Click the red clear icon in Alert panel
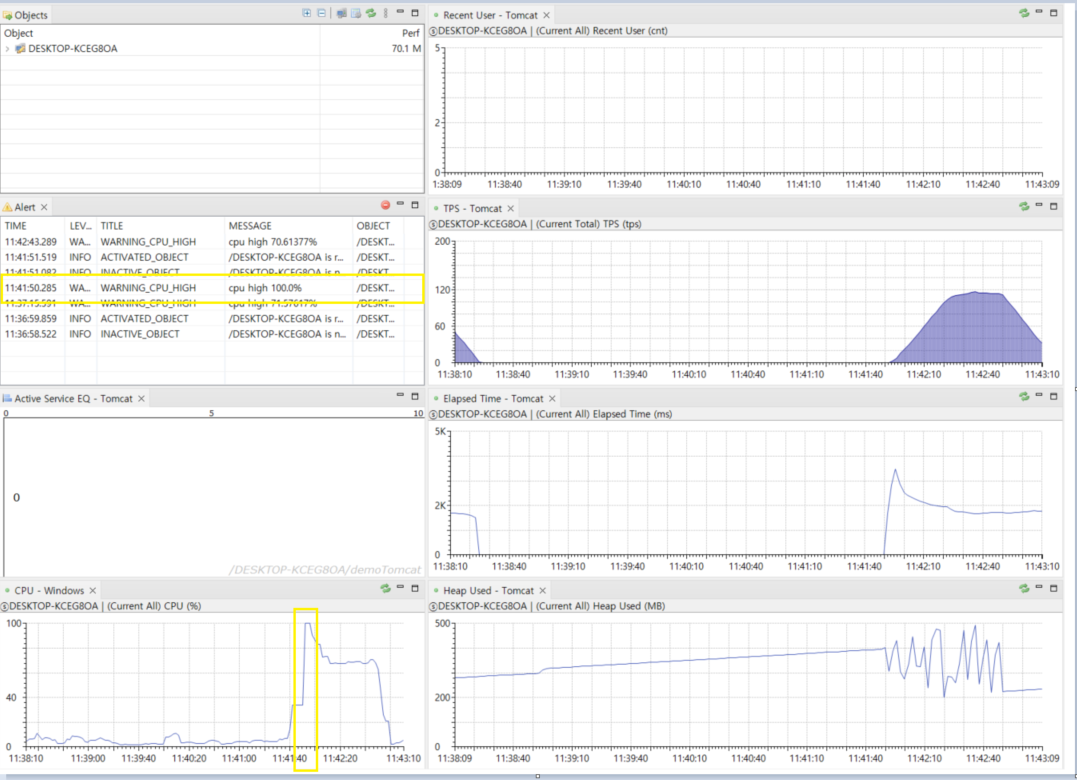This screenshot has width=1077, height=780. tap(385, 205)
